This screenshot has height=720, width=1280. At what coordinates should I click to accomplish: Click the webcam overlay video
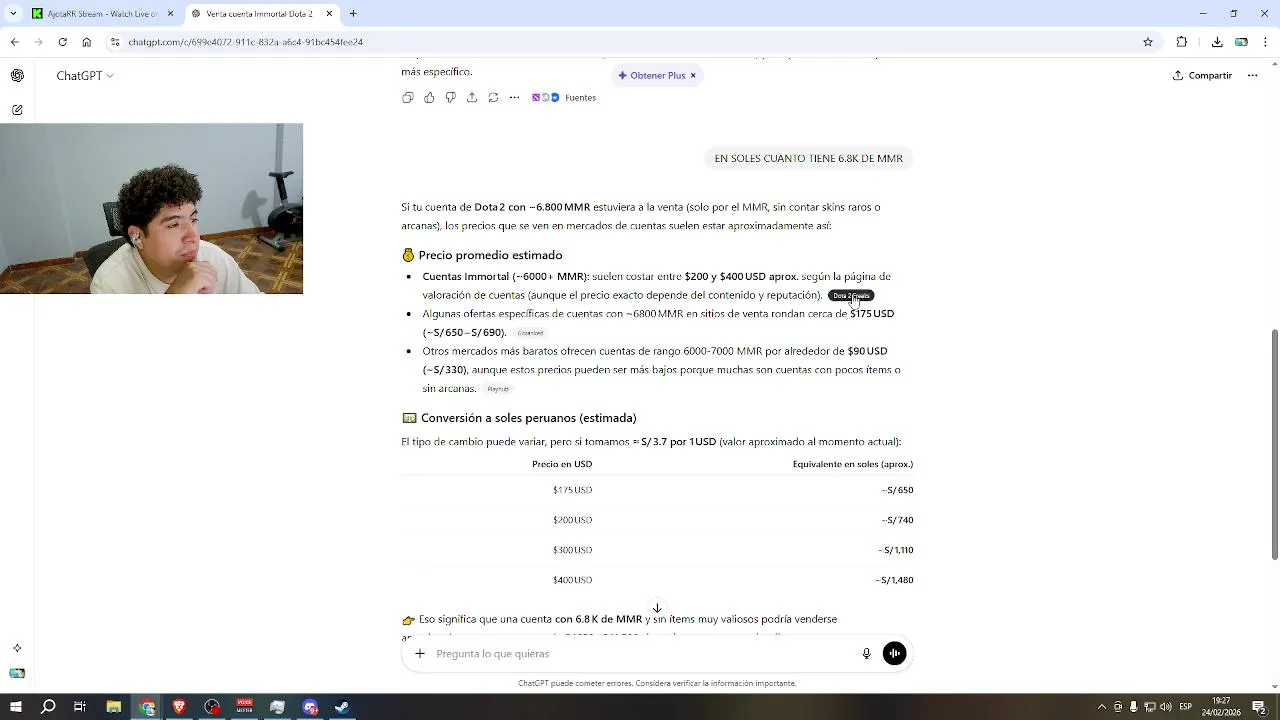pyautogui.click(x=151, y=208)
